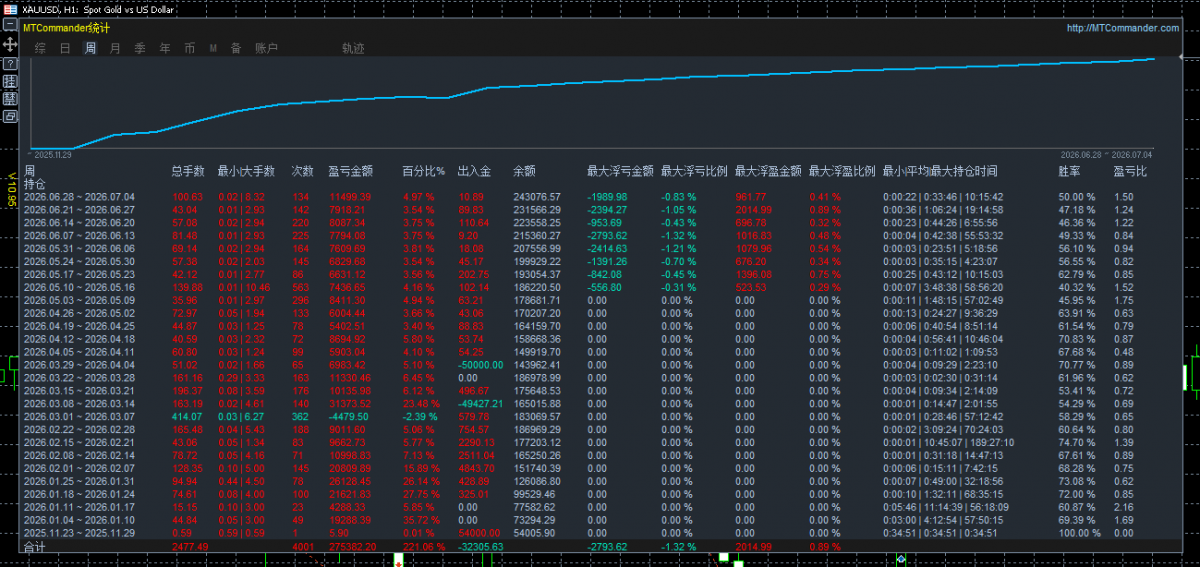Viewport: 1200px width, 567px height.
Task: Open help via the question mark icon
Action: tap(10, 64)
